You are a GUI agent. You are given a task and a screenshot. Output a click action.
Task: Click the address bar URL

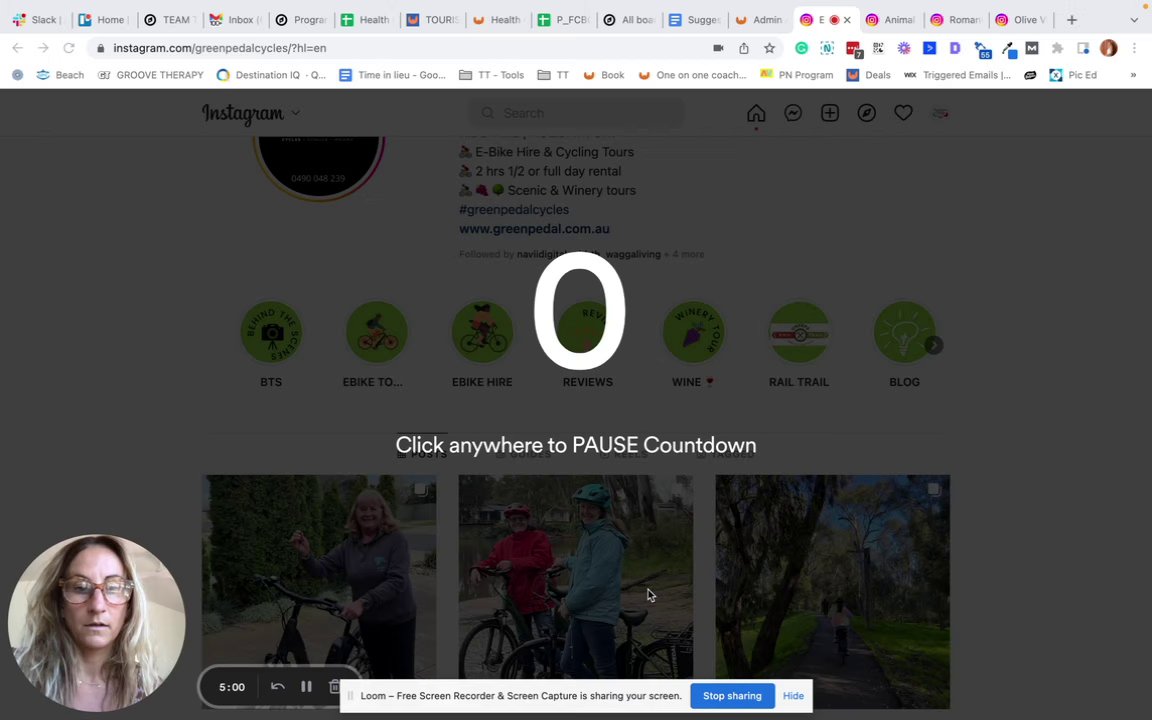(220, 48)
